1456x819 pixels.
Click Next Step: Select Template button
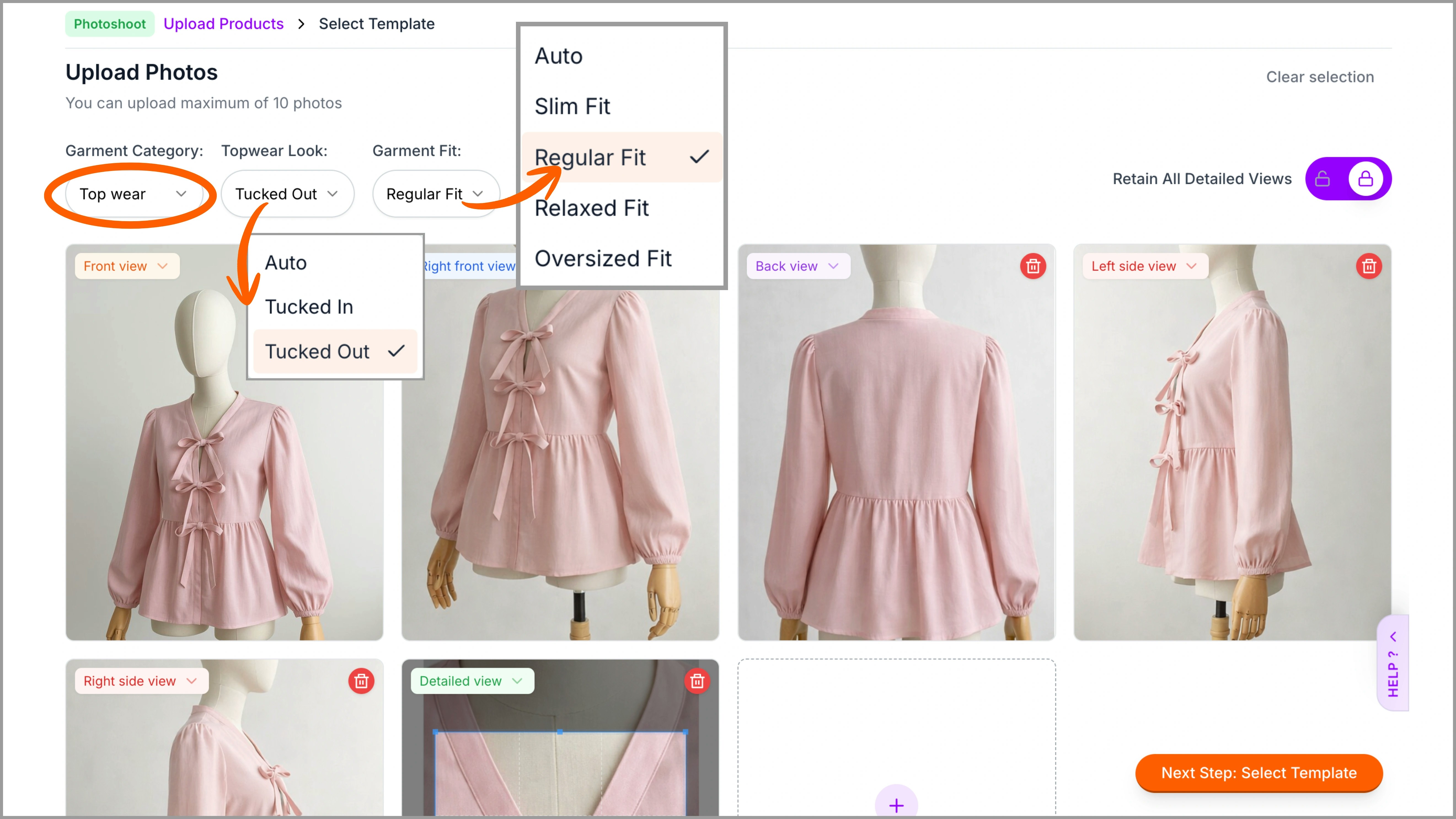click(1259, 773)
